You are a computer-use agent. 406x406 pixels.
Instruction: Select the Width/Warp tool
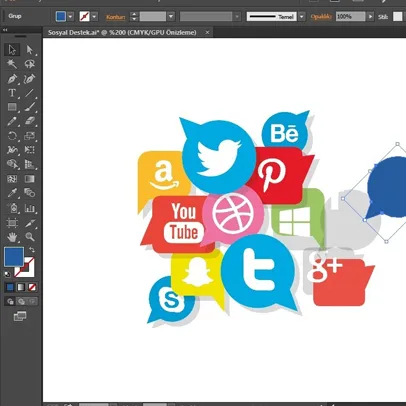coord(12,150)
